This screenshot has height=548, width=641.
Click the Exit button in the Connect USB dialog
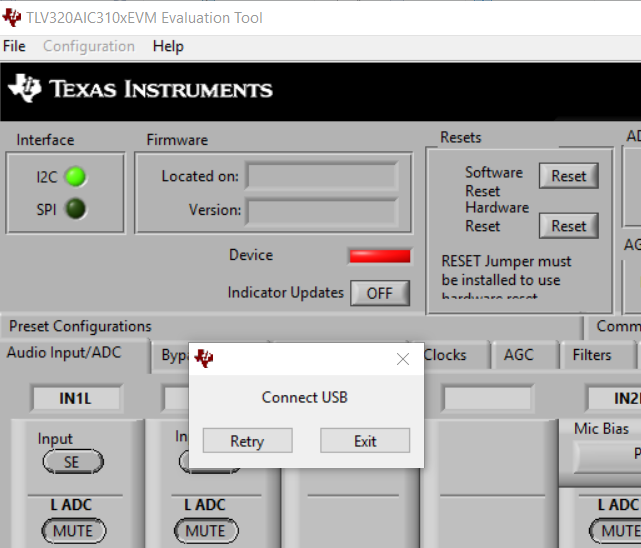pyautogui.click(x=365, y=441)
